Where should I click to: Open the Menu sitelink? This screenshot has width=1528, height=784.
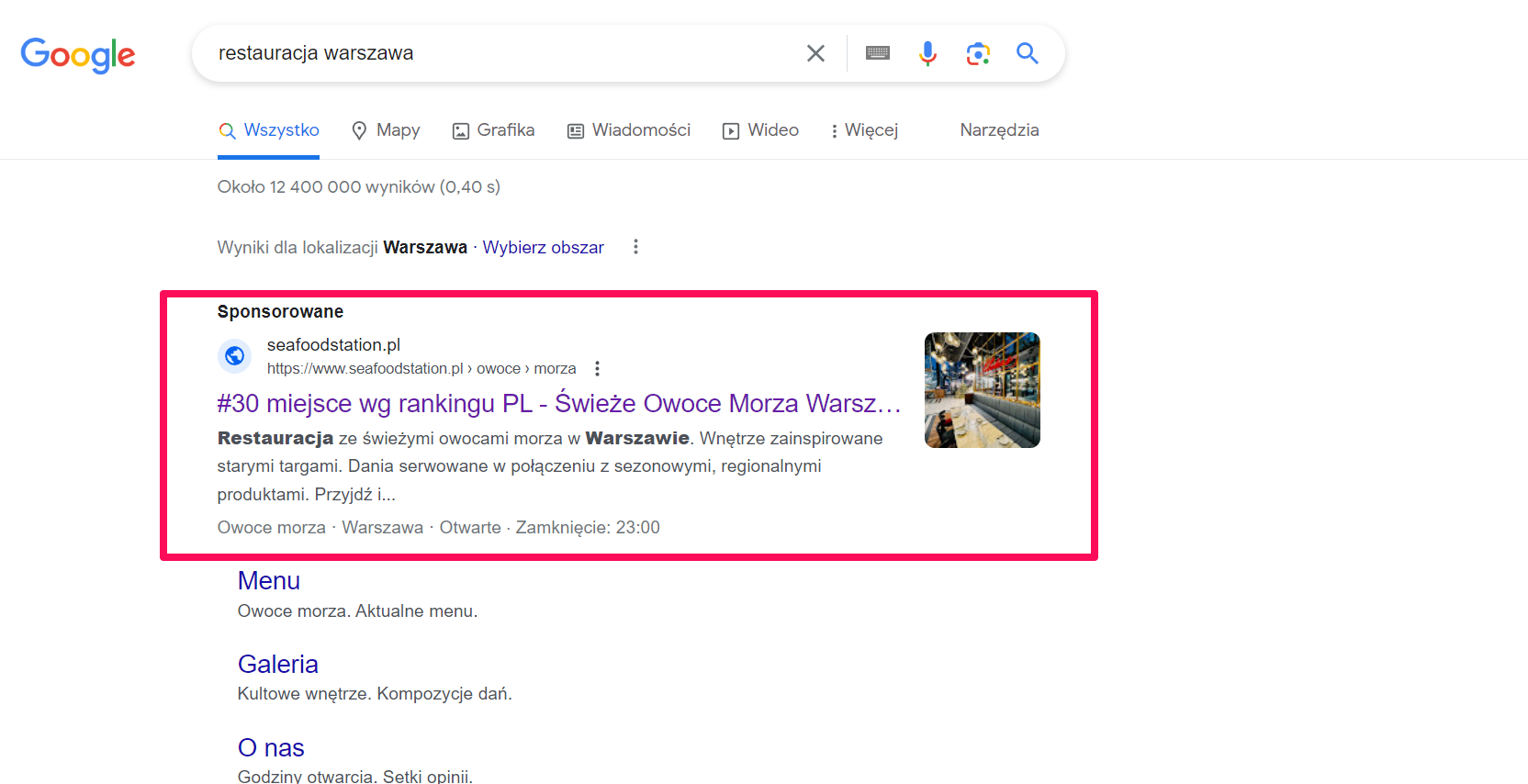coord(269,580)
